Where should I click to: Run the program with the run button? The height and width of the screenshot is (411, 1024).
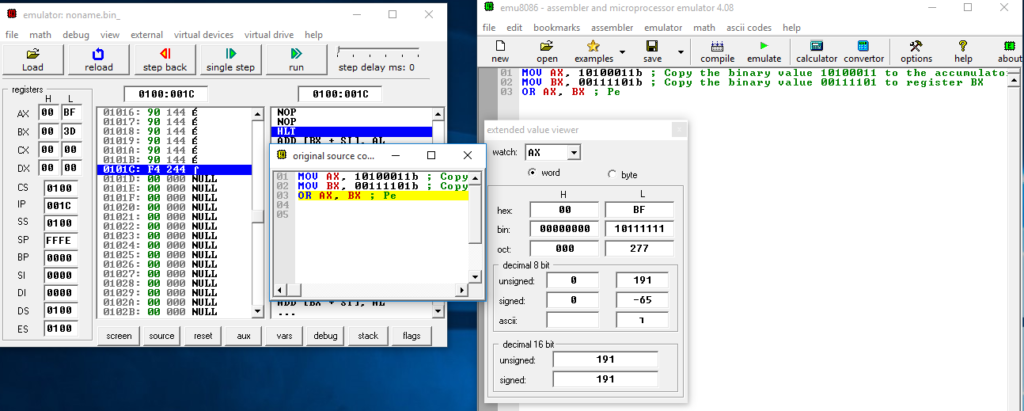297,59
